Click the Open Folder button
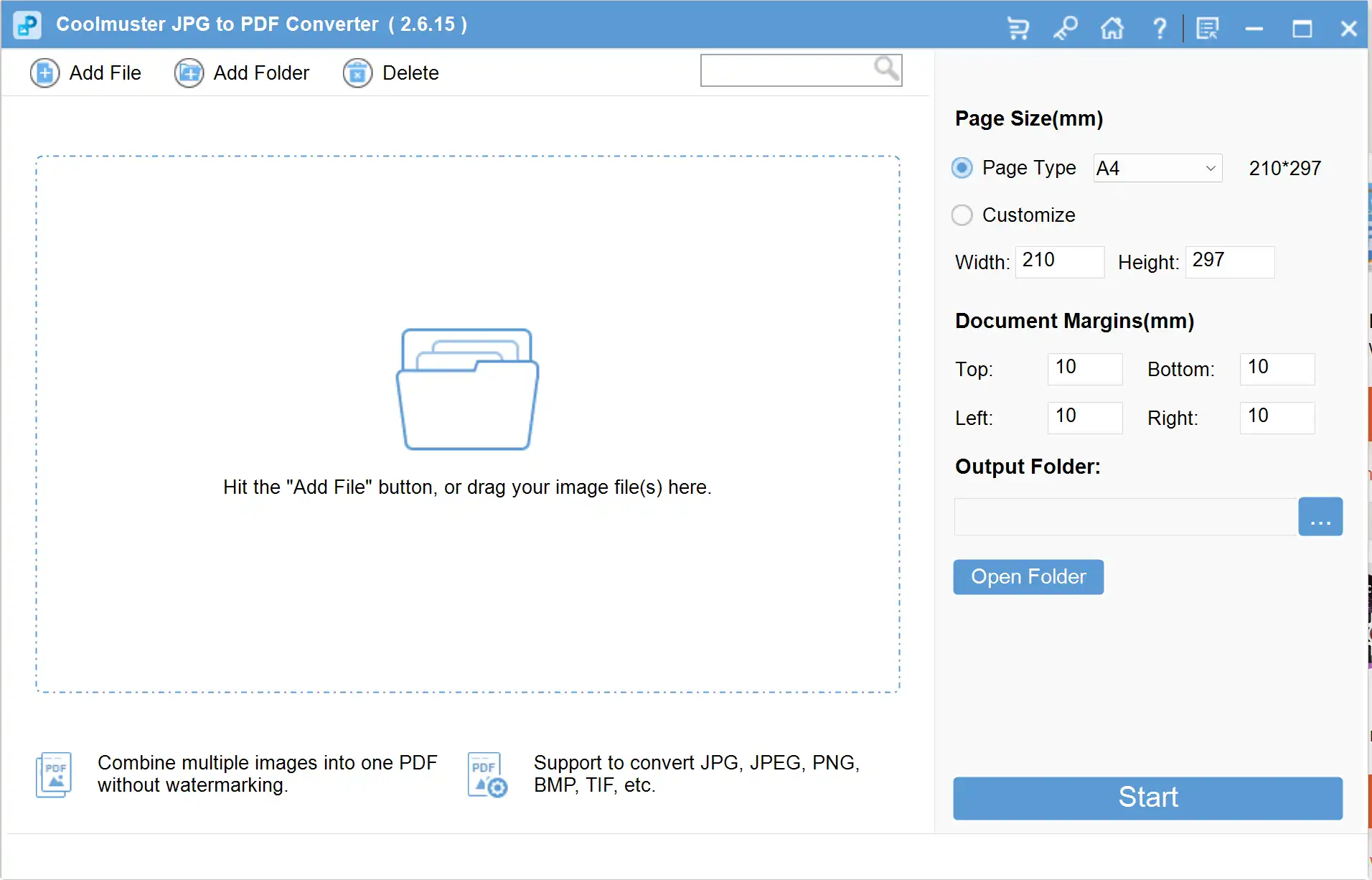This screenshot has height=880, width=1372. coord(1028,577)
